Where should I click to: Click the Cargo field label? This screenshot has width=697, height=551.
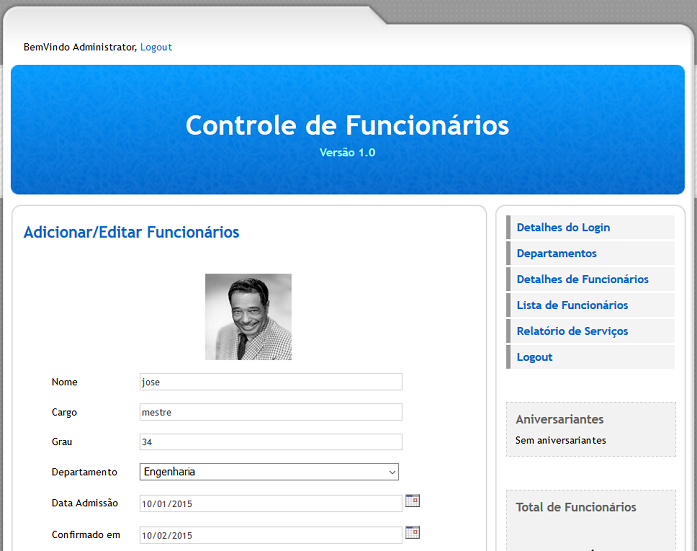pyautogui.click(x=64, y=412)
